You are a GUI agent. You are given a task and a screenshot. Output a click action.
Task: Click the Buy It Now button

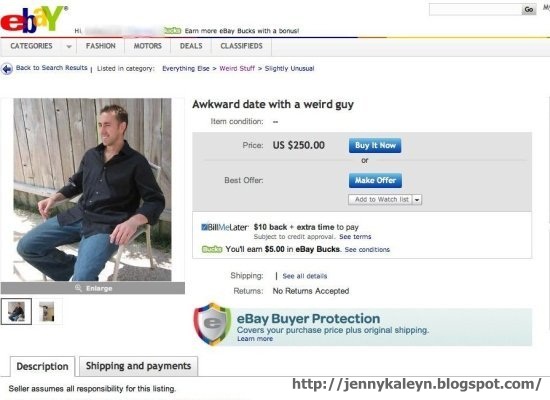[375, 146]
